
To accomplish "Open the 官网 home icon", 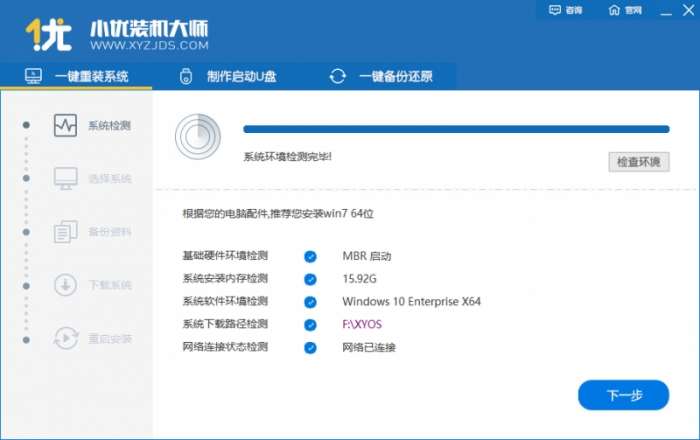I will [x=614, y=10].
